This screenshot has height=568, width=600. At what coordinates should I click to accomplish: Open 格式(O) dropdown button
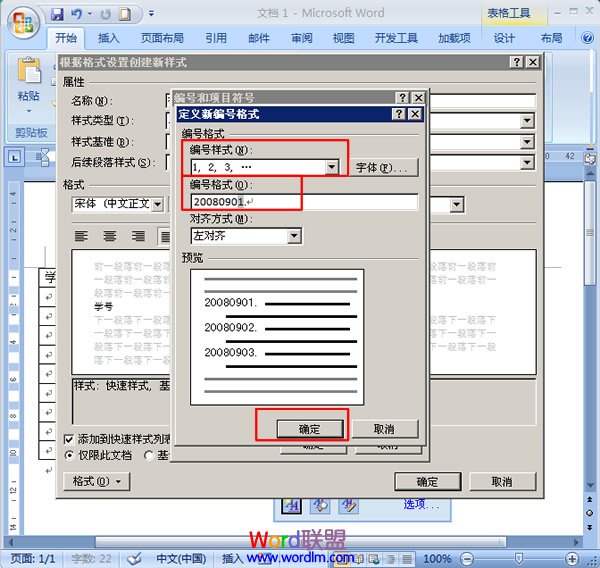pyautogui.click(x=96, y=481)
